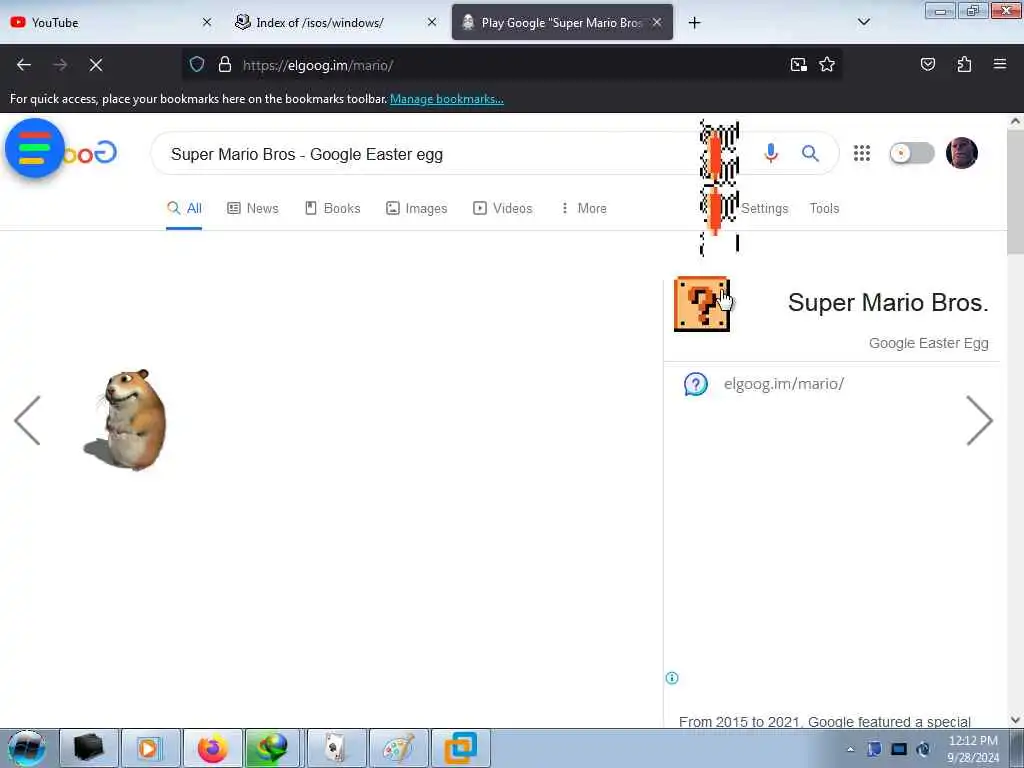Click the browser back arrow
Viewport: 1024px width, 768px height.
(24, 65)
